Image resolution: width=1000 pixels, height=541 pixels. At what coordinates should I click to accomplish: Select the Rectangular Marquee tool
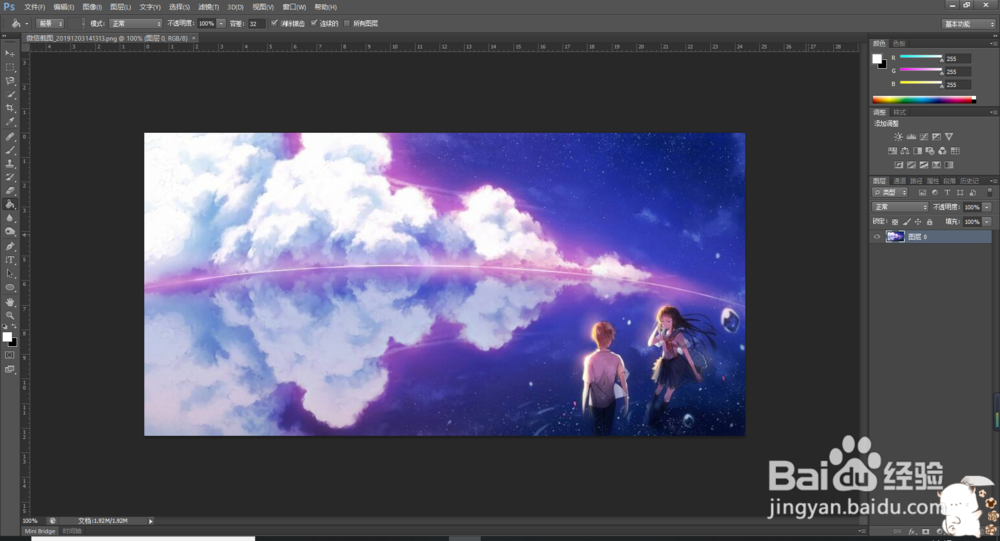10,67
